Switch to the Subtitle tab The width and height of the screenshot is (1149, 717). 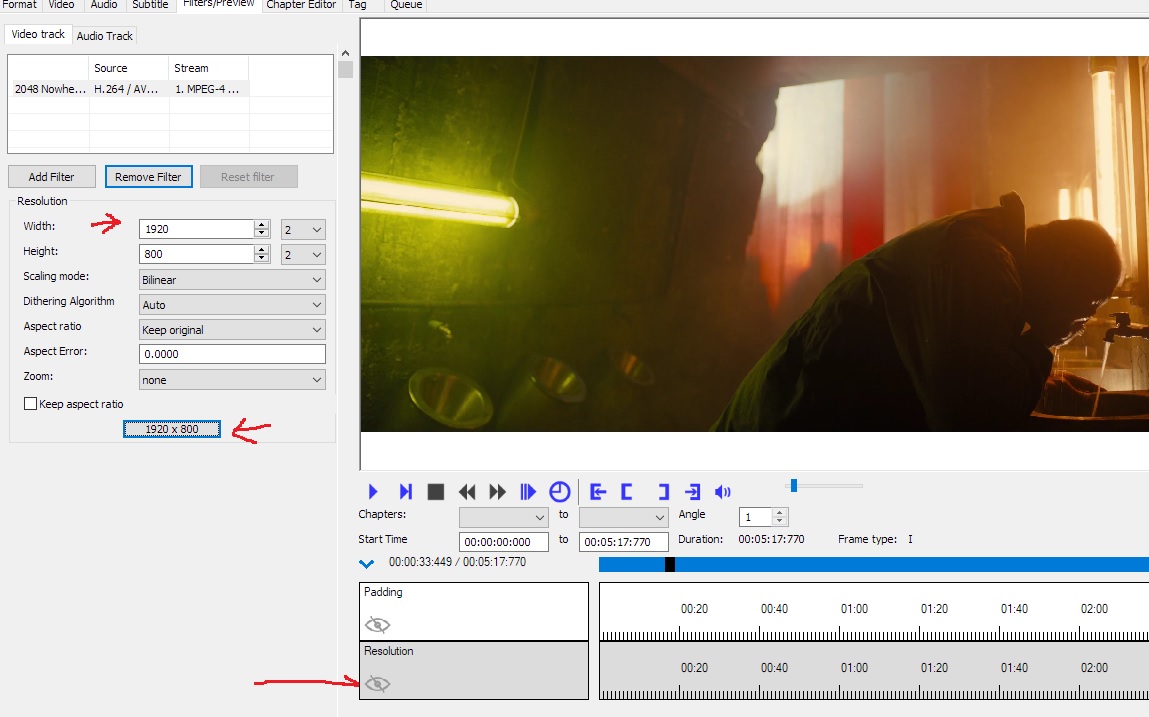tap(150, 5)
